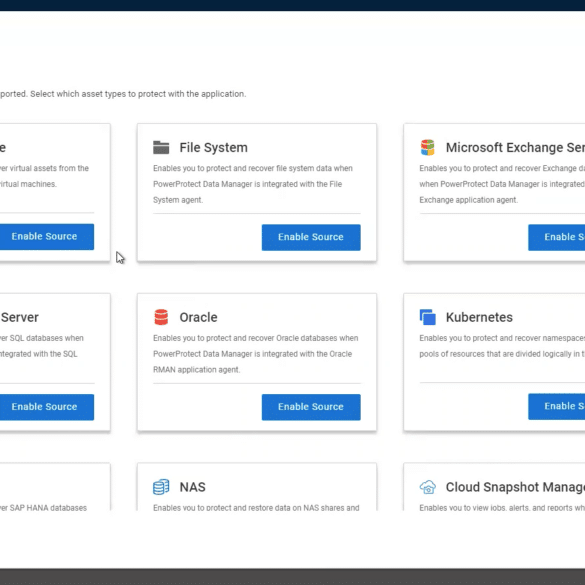585x585 pixels.
Task: Click the blue Kubernetes icon
Action: point(428,317)
